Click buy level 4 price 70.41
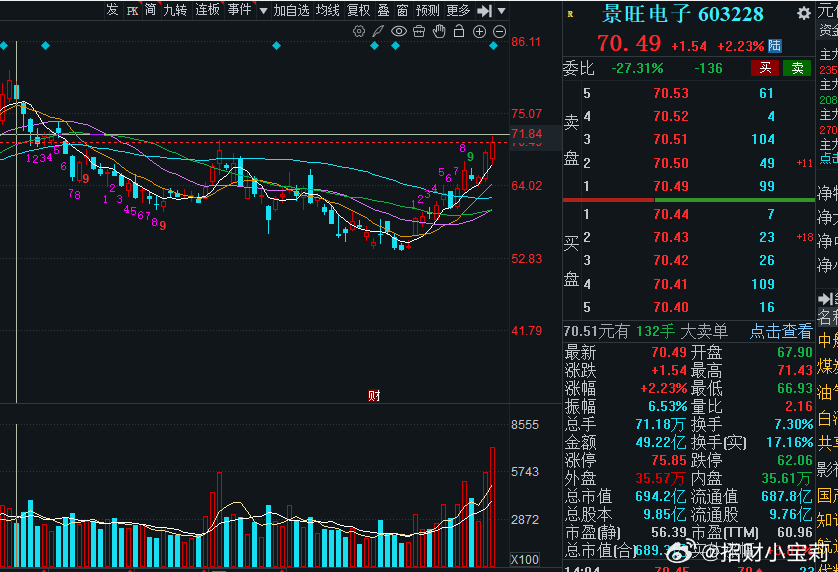 [x=671, y=284]
